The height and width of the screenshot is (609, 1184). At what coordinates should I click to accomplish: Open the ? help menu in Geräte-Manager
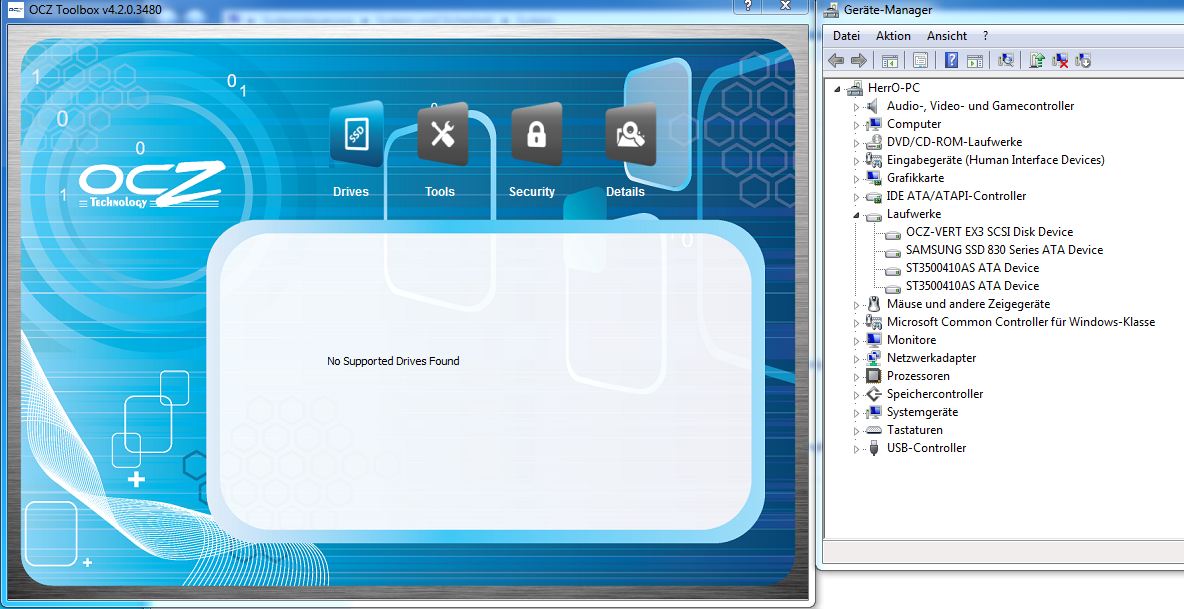(985, 35)
